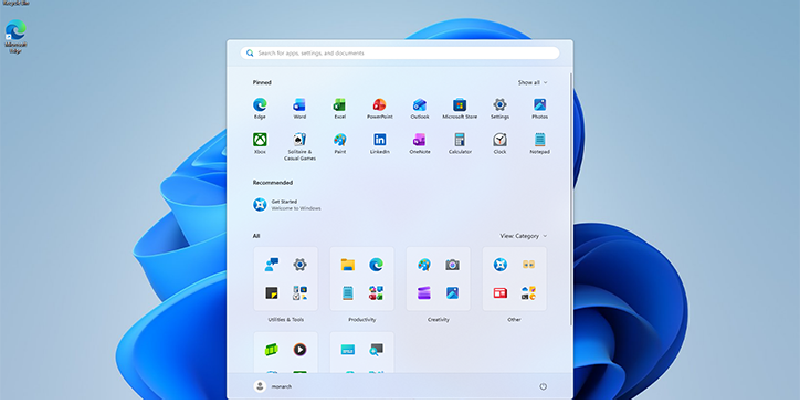Open the monitor-with-magnifier icon in bottom group
This screenshot has width=800, height=400.
point(376,349)
